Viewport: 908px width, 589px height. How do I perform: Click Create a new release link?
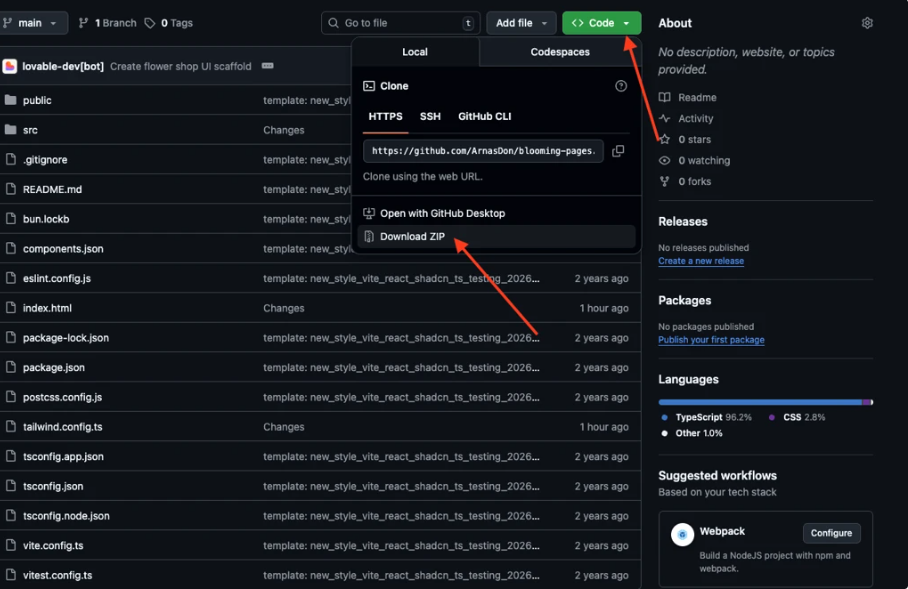[x=701, y=261]
